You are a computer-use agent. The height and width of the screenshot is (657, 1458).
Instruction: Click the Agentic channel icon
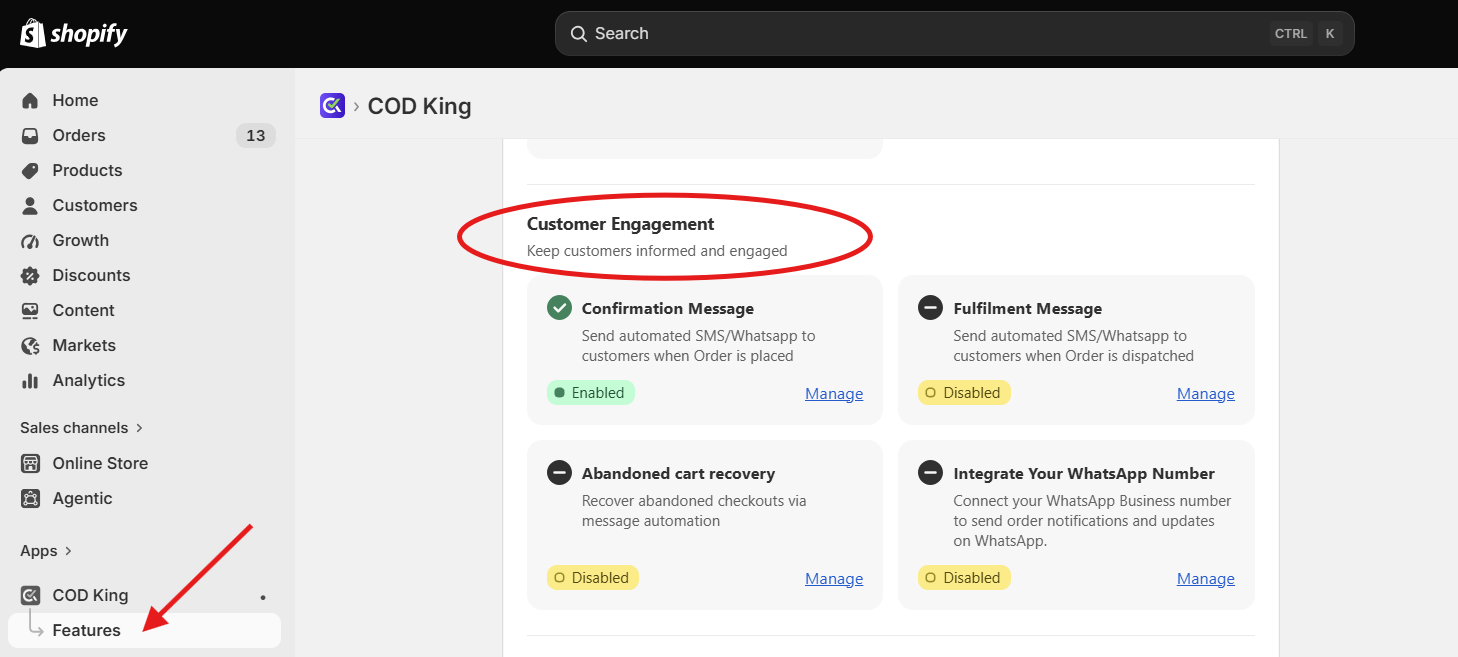pyautogui.click(x=30, y=499)
